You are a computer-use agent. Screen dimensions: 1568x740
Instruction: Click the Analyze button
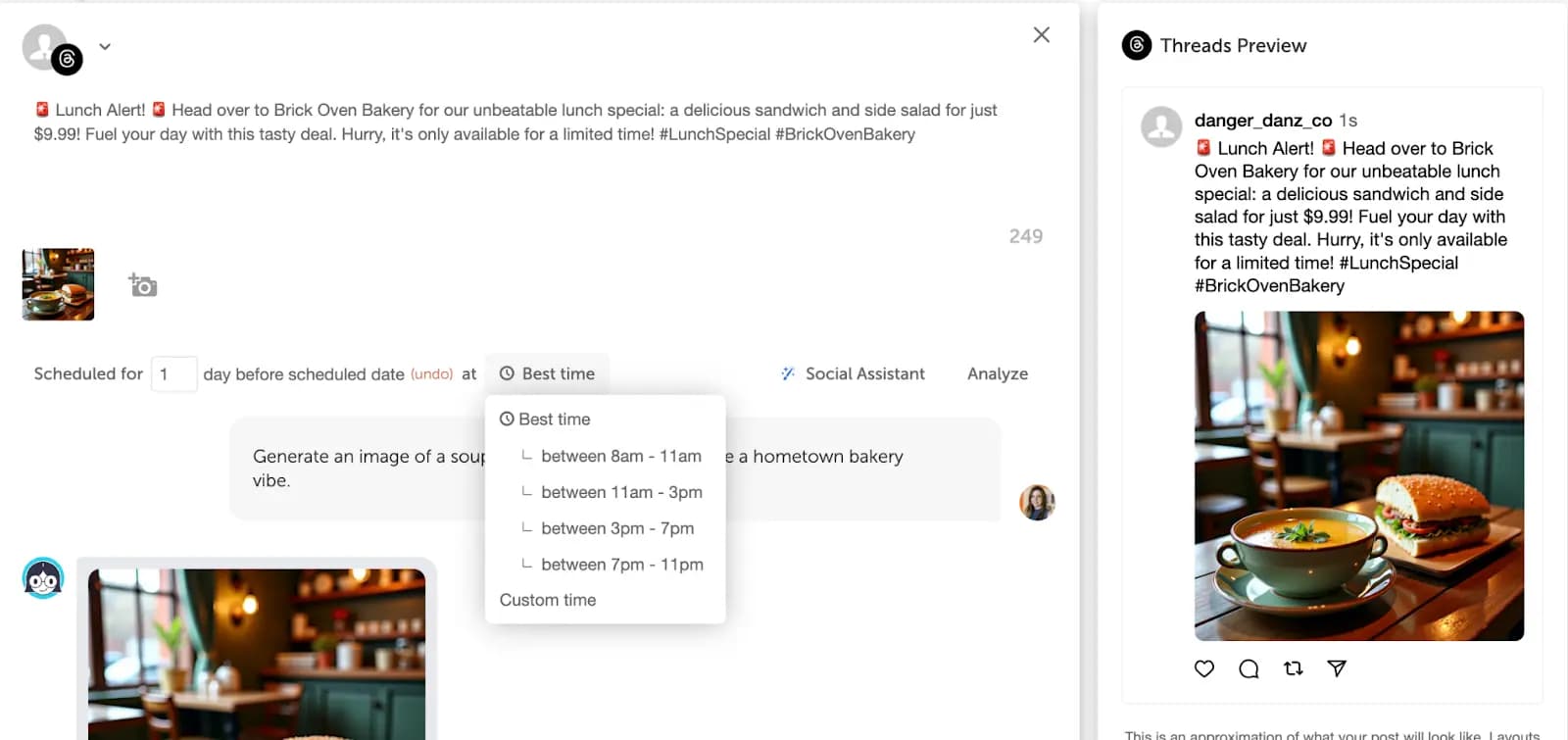(x=997, y=373)
